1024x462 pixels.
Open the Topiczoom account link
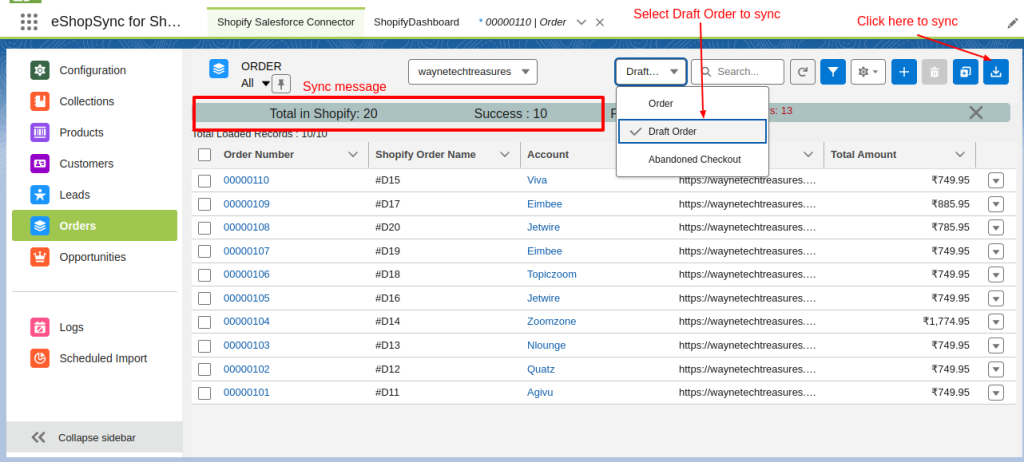552,274
